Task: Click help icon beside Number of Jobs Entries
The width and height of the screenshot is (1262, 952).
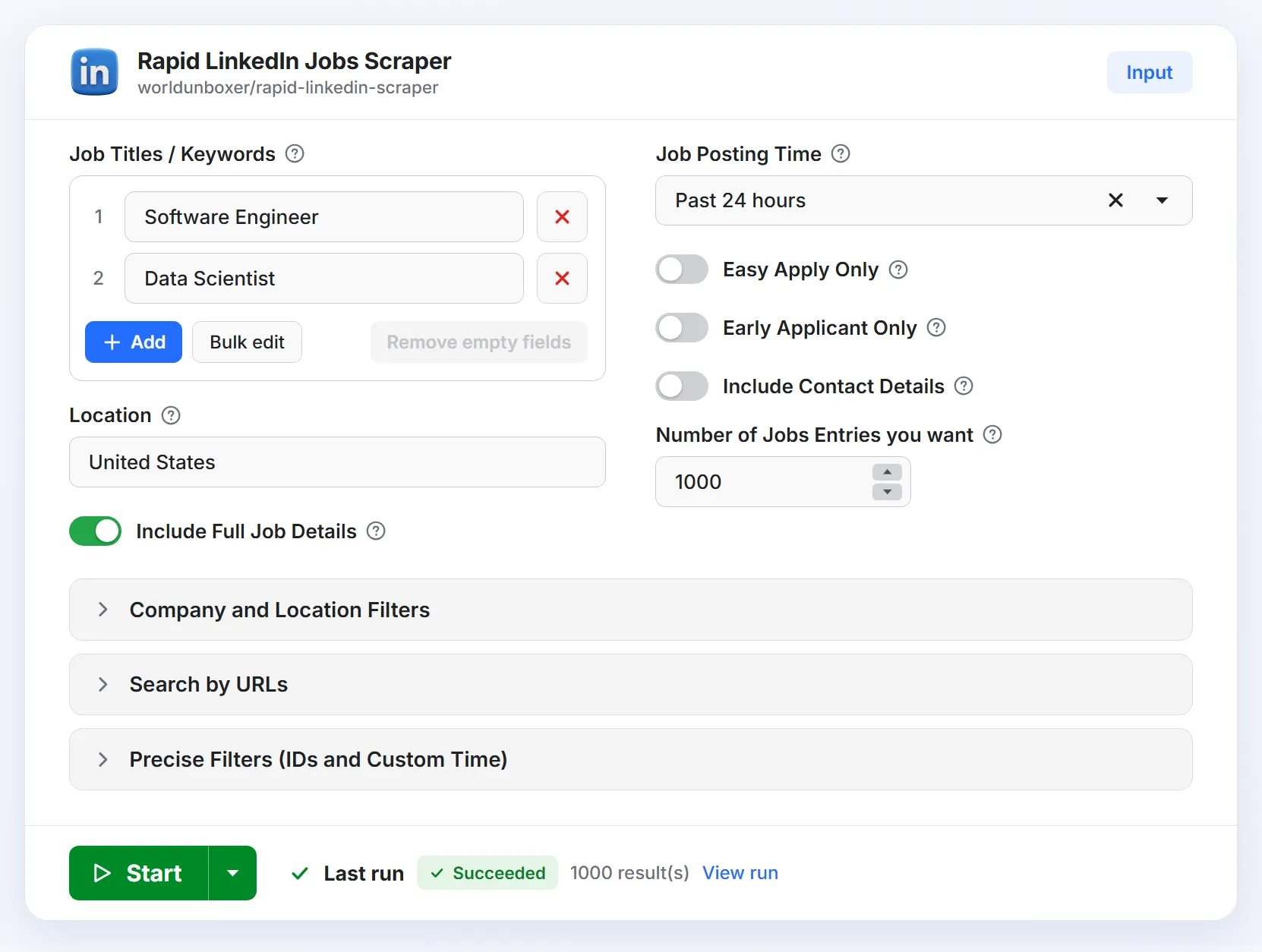Action: coord(992,435)
